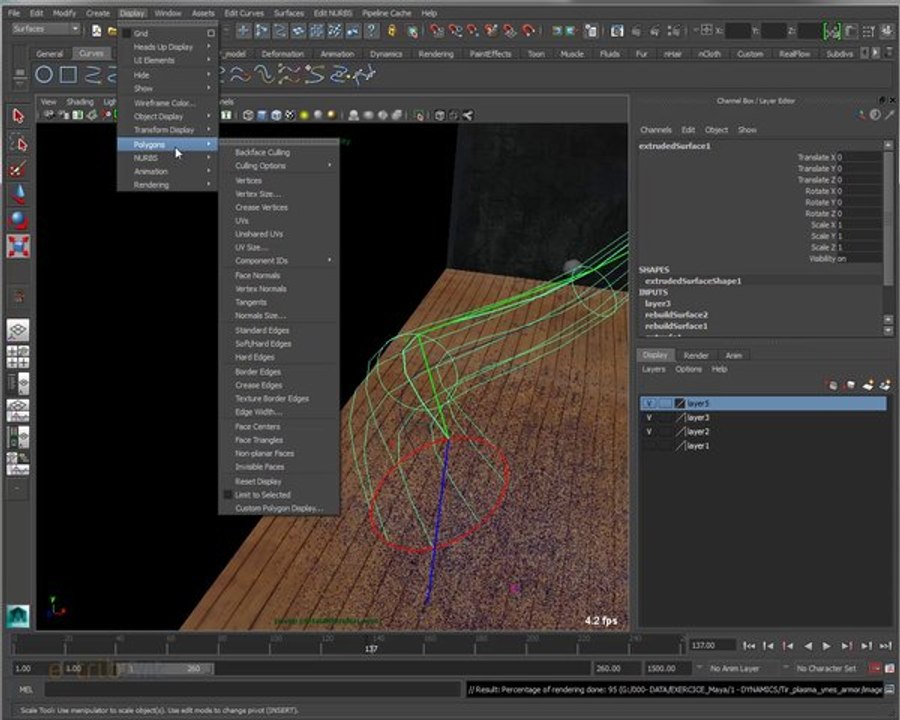Screen dimensions: 900x720
Task: Expand the Rendering submenu in Display menu
Action: click(167, 185)
